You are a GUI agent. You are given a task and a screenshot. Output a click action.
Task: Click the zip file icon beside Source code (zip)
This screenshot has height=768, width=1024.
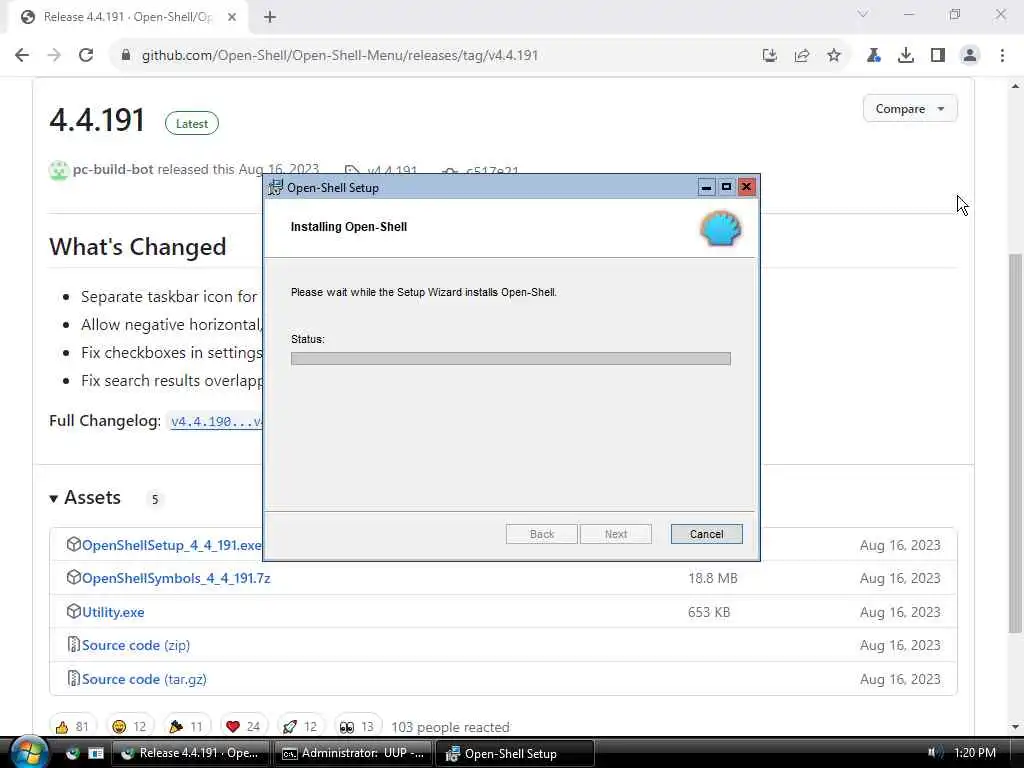(73, 645)
